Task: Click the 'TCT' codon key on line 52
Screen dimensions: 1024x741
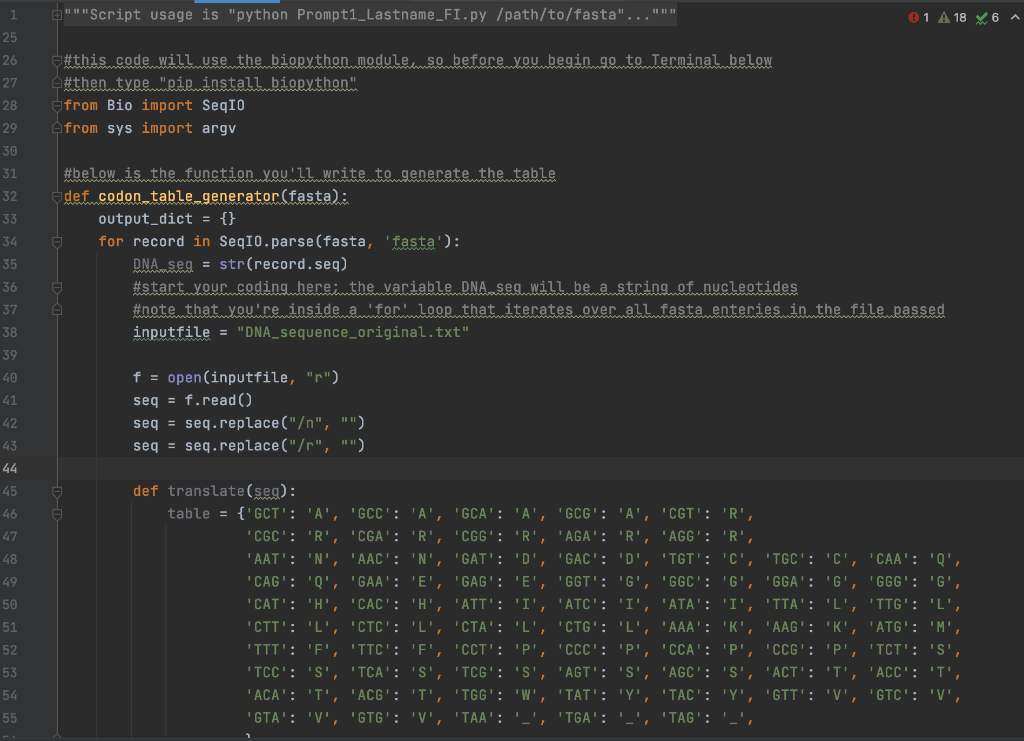Action: (x=889, y=651)
